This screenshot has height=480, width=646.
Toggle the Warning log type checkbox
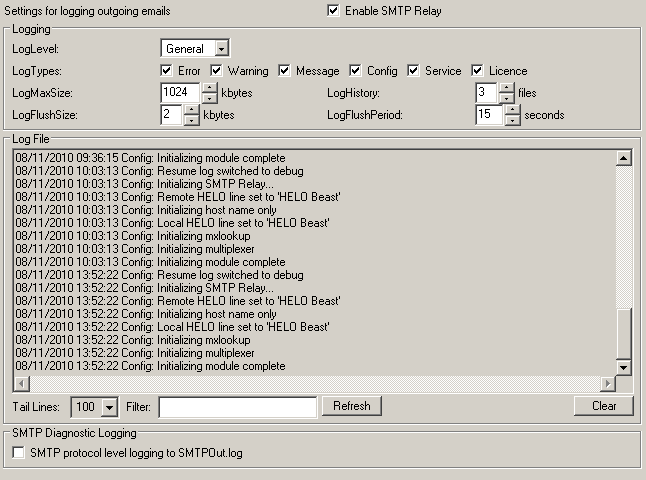pyautogui.click(x=217, y=71)
